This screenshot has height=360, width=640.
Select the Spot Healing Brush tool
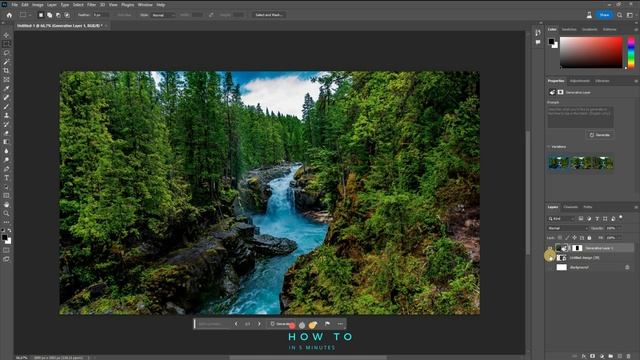click(x=6, y=98)
